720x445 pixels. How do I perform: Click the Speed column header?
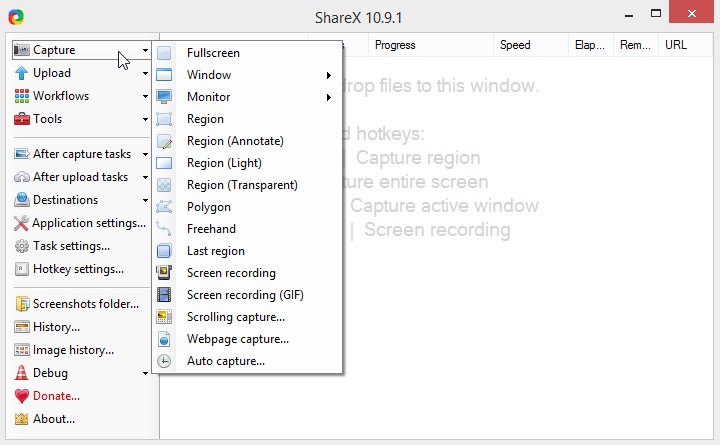point(531,45)
